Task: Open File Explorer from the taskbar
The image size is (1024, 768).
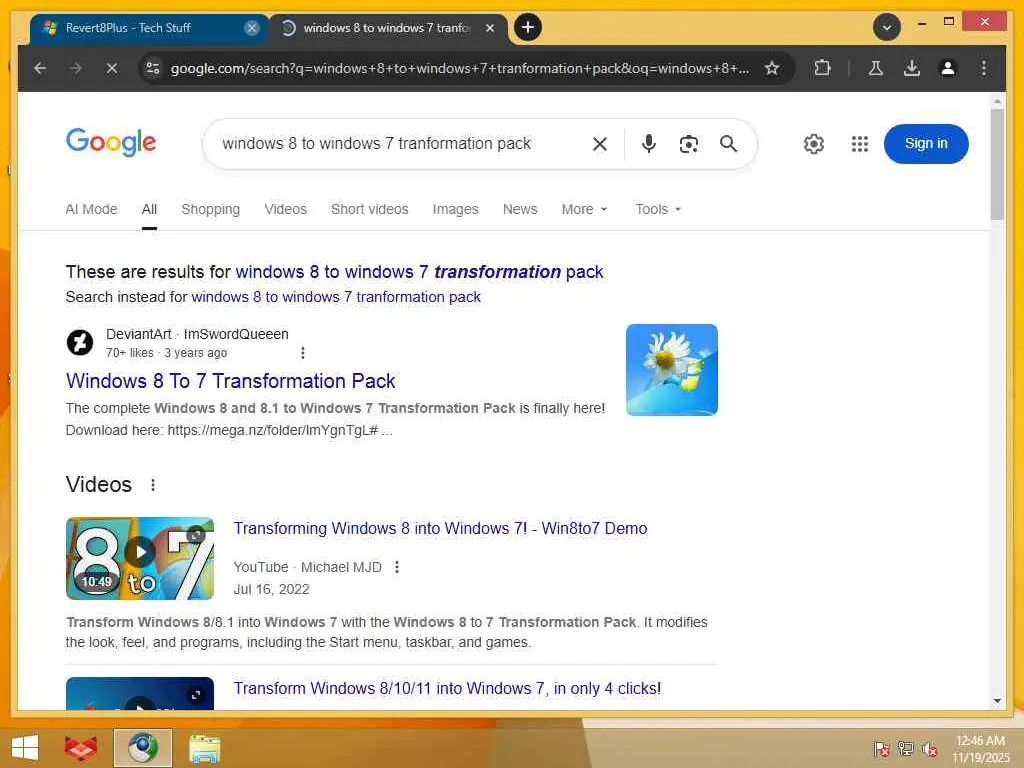Action: coord(204,748)
